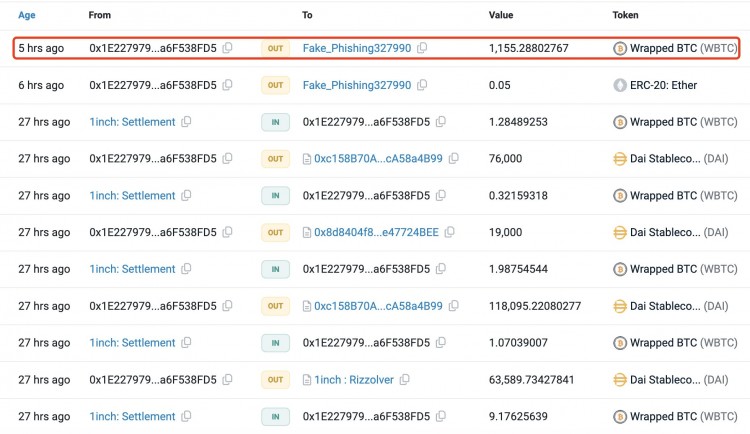The width and height of the screenshot is (750, 434).
Task: Click the Value column header
Action: point(501,15)
